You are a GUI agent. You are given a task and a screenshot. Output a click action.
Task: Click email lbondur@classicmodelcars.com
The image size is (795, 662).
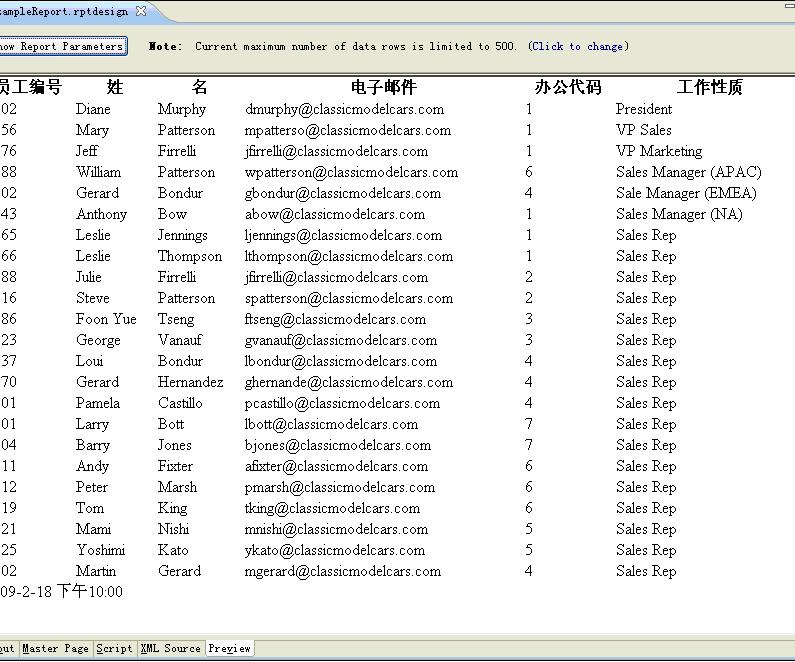pyautogui.click(x=341, y=361)
